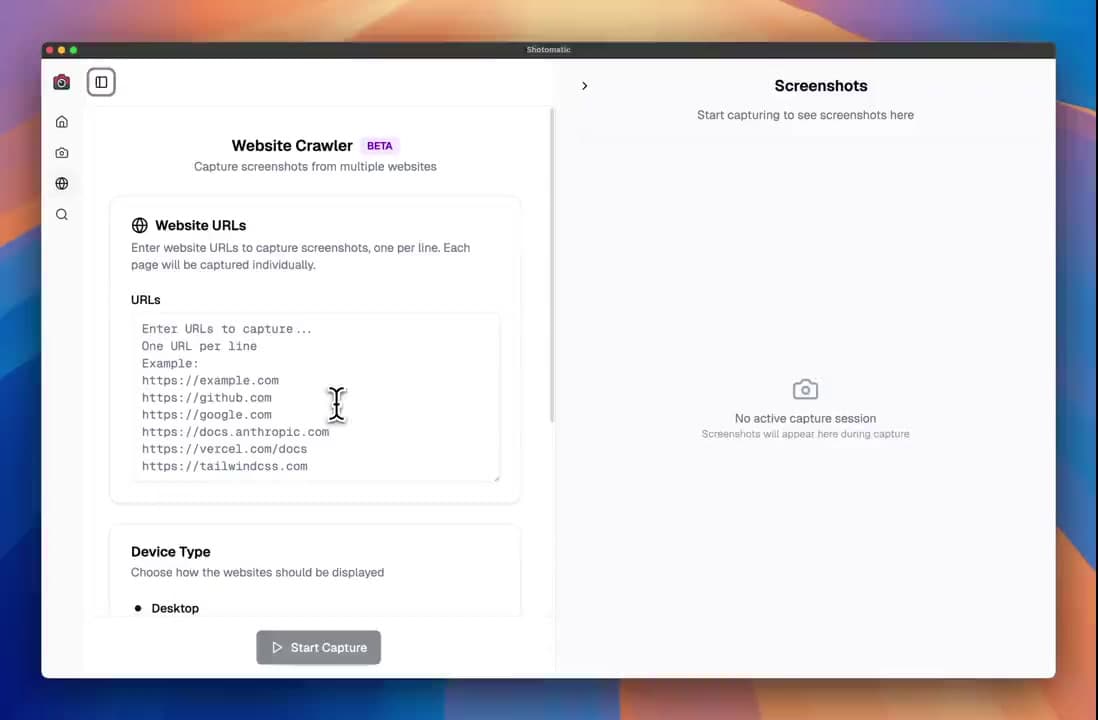The image size is (1098, 720).
Task: Select the Screenshots panel header
Action: click(820, 86)
